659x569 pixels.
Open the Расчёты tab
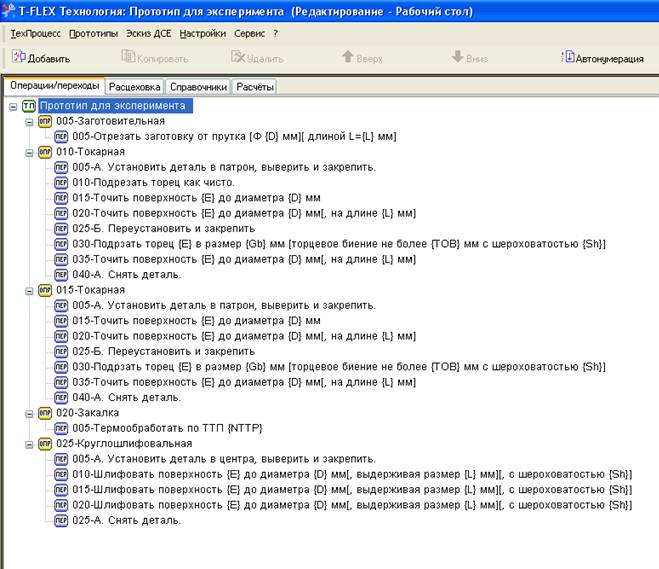tap(254, 87)
